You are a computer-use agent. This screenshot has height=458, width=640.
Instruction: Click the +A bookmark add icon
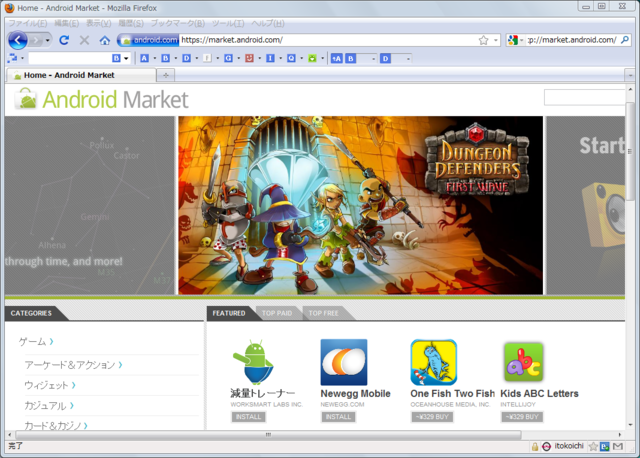point(336,58)
